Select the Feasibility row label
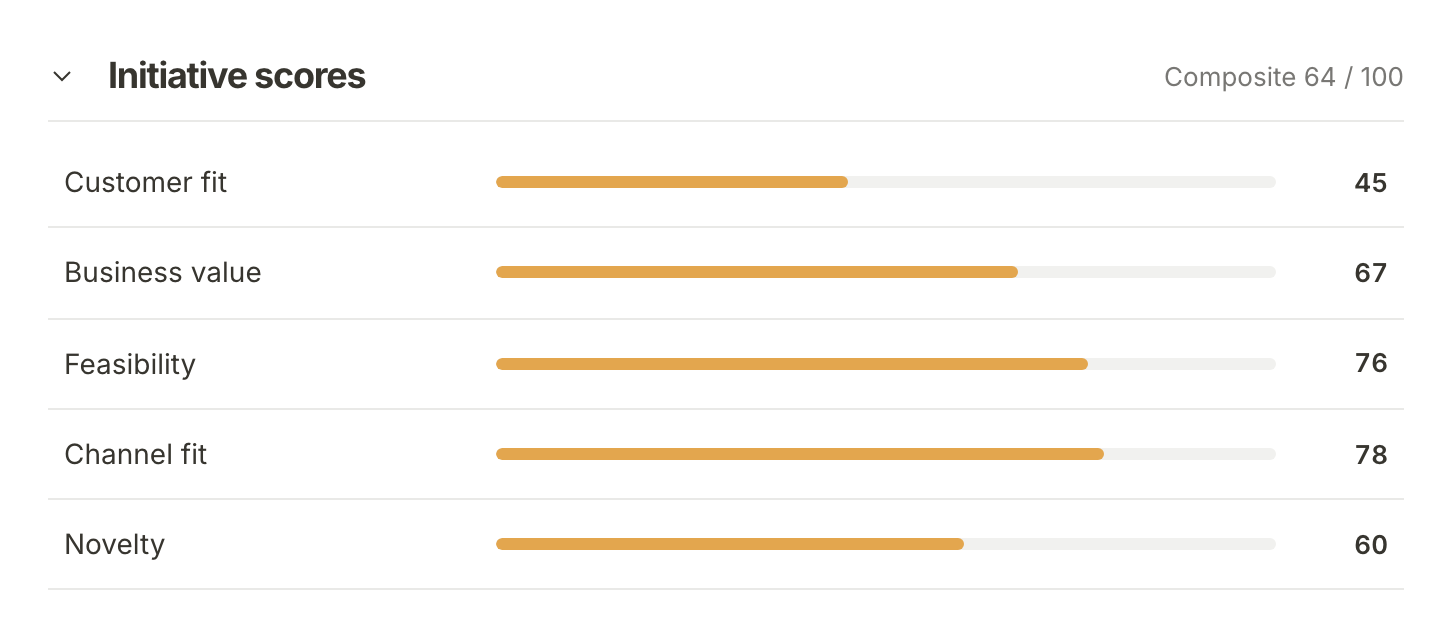 coord(130,364)
